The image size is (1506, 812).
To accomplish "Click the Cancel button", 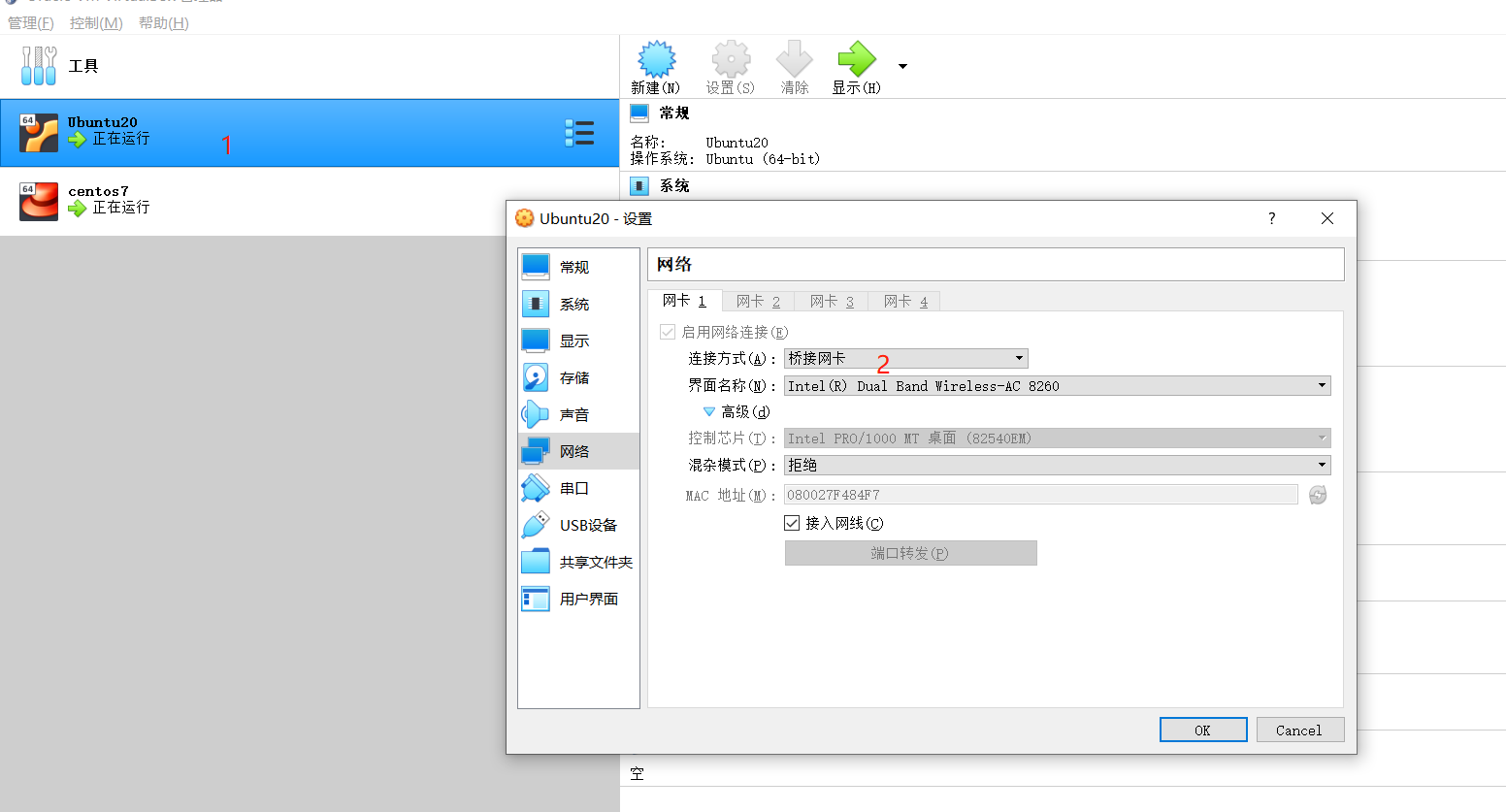I will click(x=1299, y=730).
